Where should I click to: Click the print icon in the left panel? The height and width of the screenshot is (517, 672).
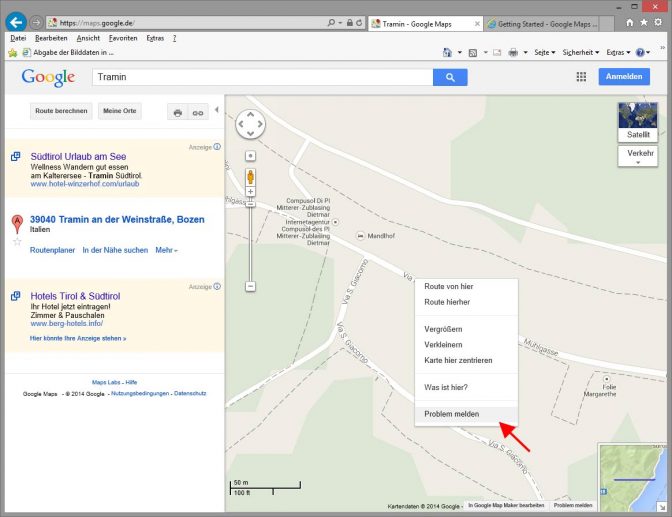[177, 113]
